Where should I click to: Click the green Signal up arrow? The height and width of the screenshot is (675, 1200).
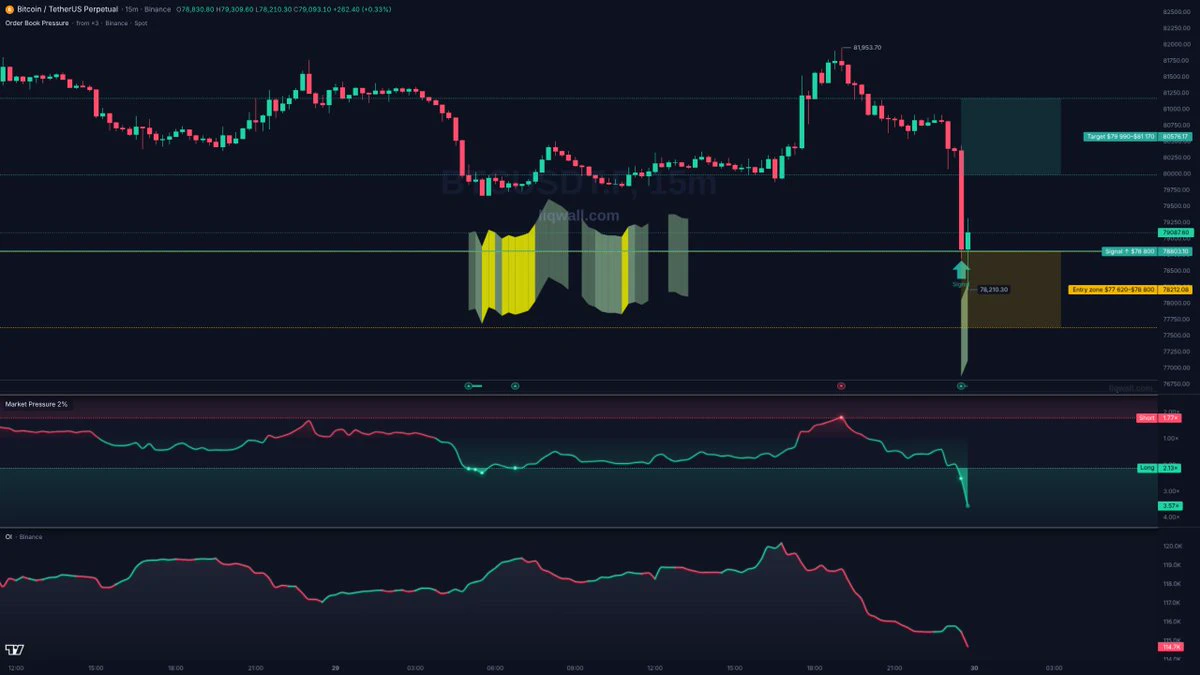click(x=961, y=268)
